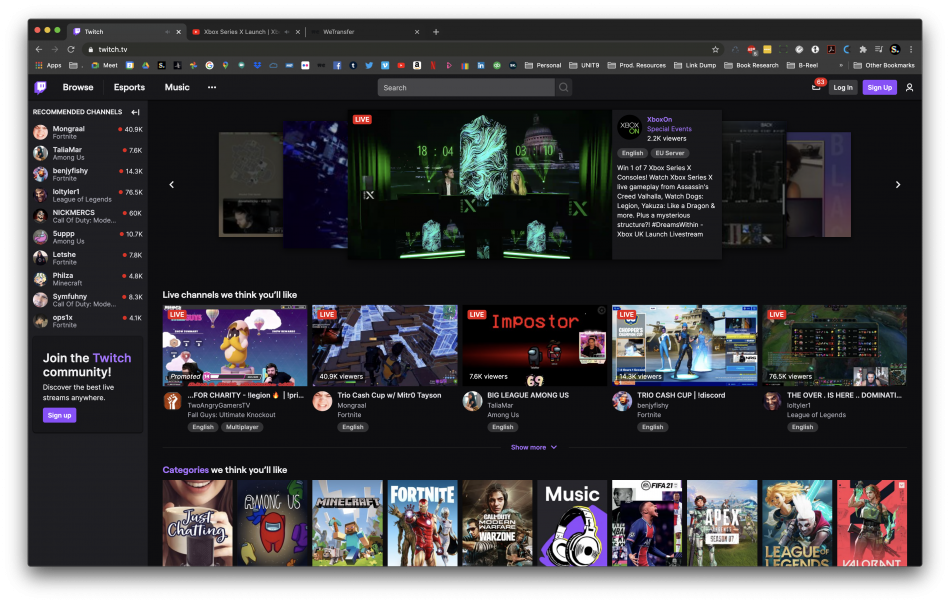Open the Personal bookmarks folder
The width and height of the screenshot is (950, 603).
(x=543, y=65)
